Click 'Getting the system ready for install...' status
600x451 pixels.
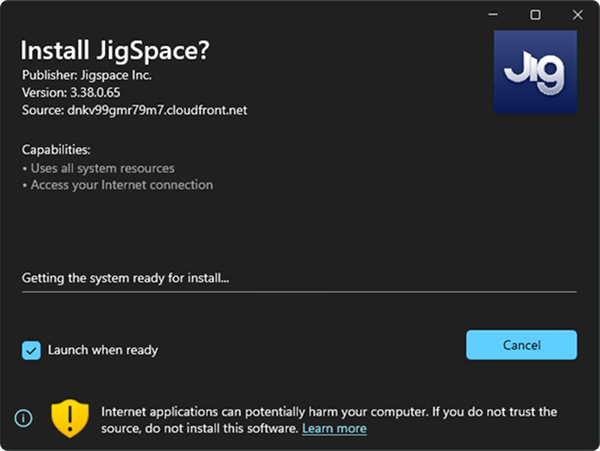126,278
